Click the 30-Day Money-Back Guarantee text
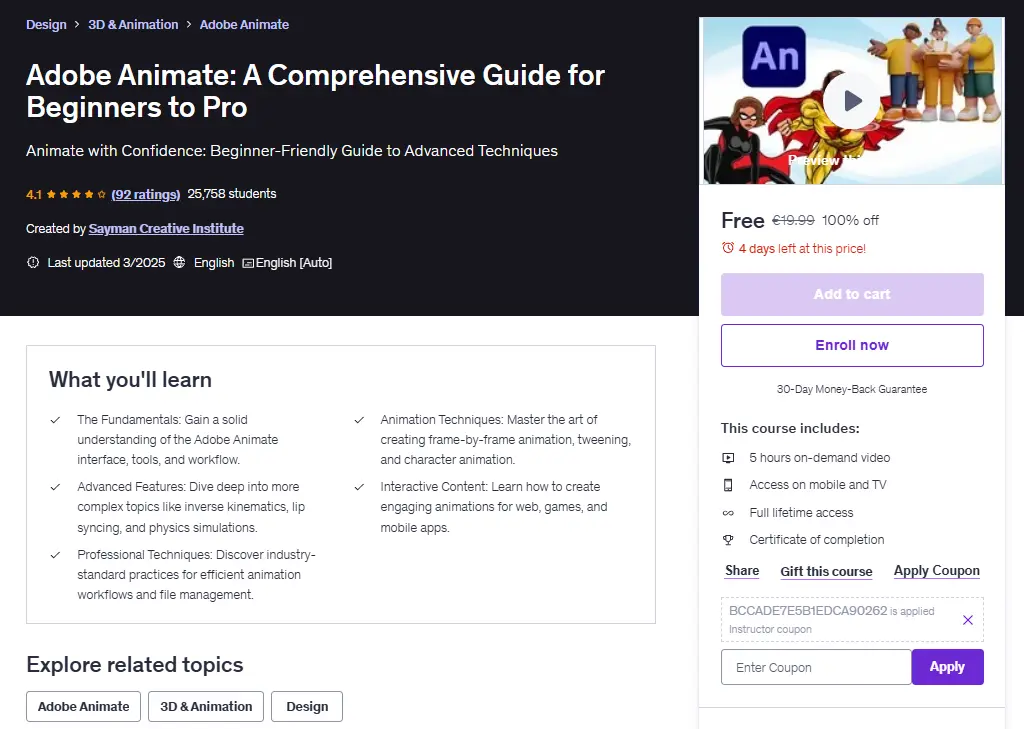This screenshot has width=1024, height=729. tap(852, 389)
